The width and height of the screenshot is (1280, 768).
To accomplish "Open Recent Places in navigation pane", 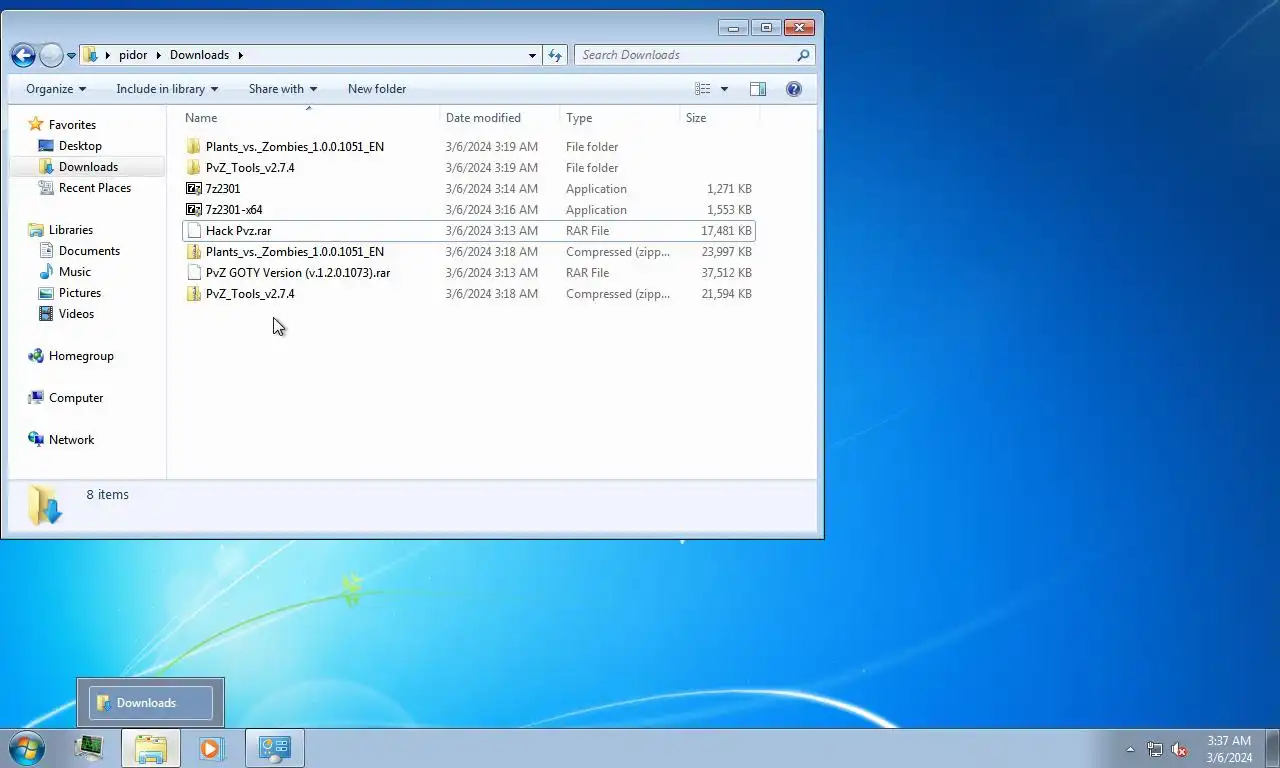I will (x=94, y=188).
